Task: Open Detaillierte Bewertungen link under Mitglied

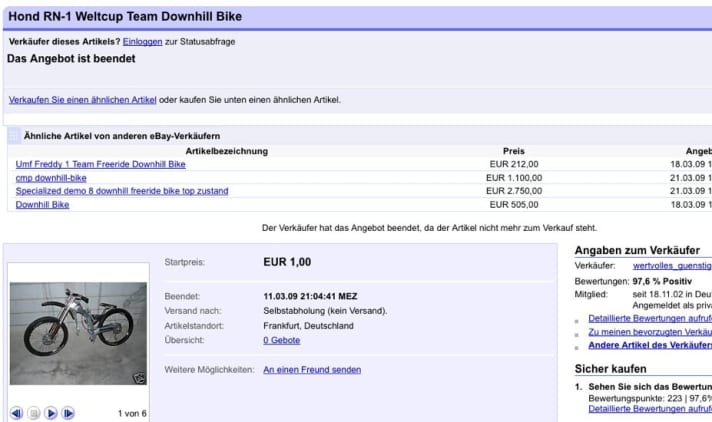Action: pyautogui.click(x=650, y=318)
